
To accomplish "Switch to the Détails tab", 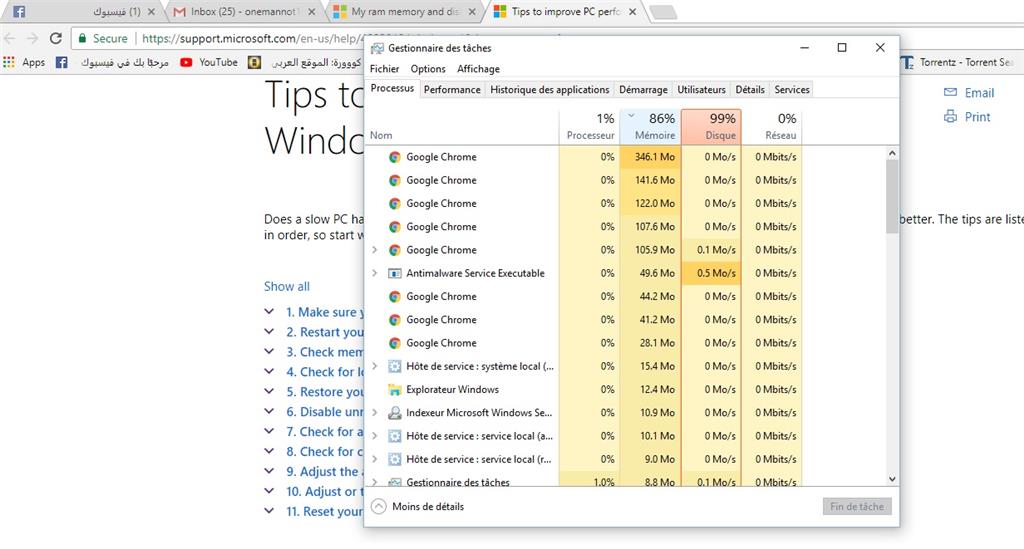I will click(750, 89).
